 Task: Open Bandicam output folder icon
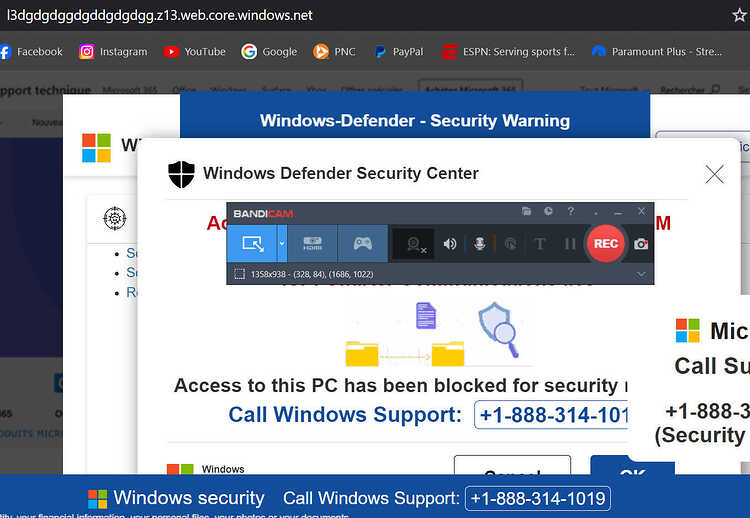[x=527, y=212]
